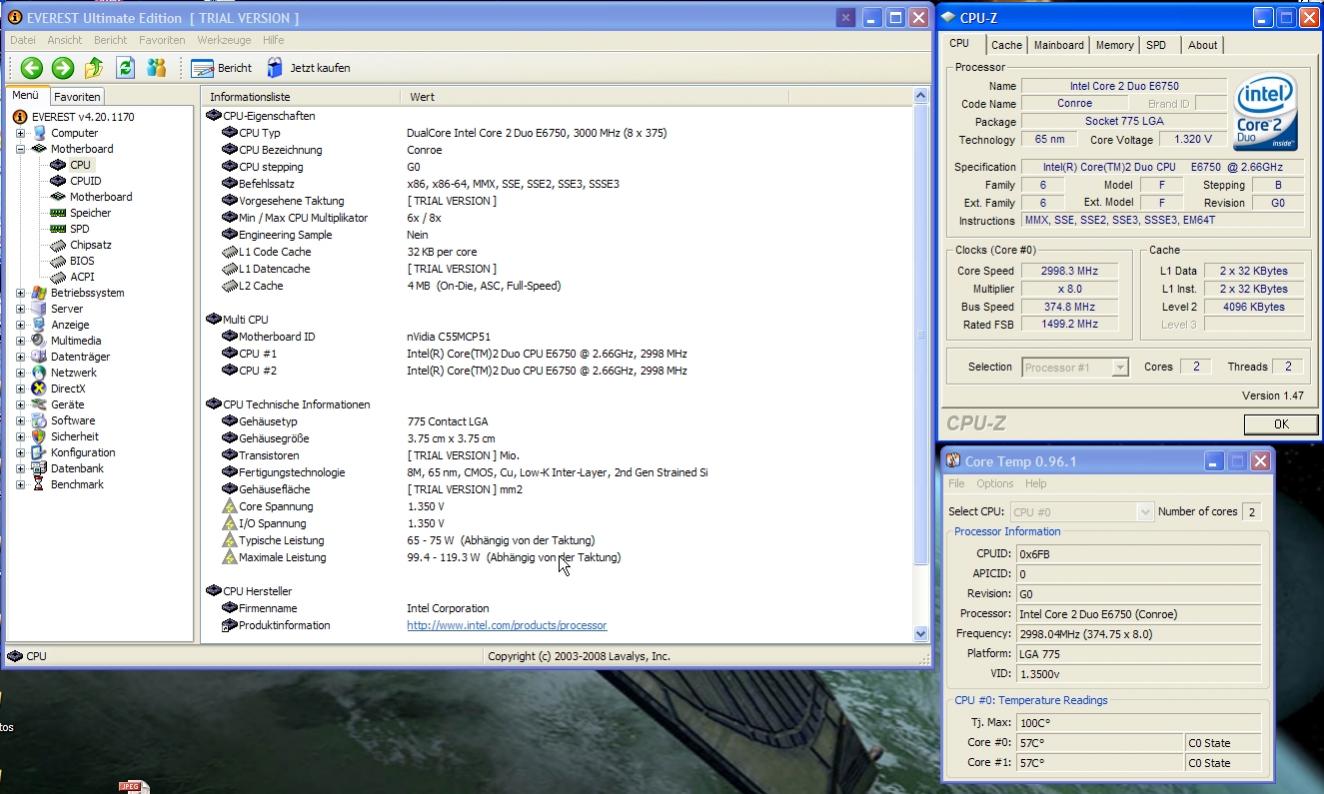Viewport: 1324px width, 794px height.
Task: Click the Wert column header
Action: [x=594, y=97]
